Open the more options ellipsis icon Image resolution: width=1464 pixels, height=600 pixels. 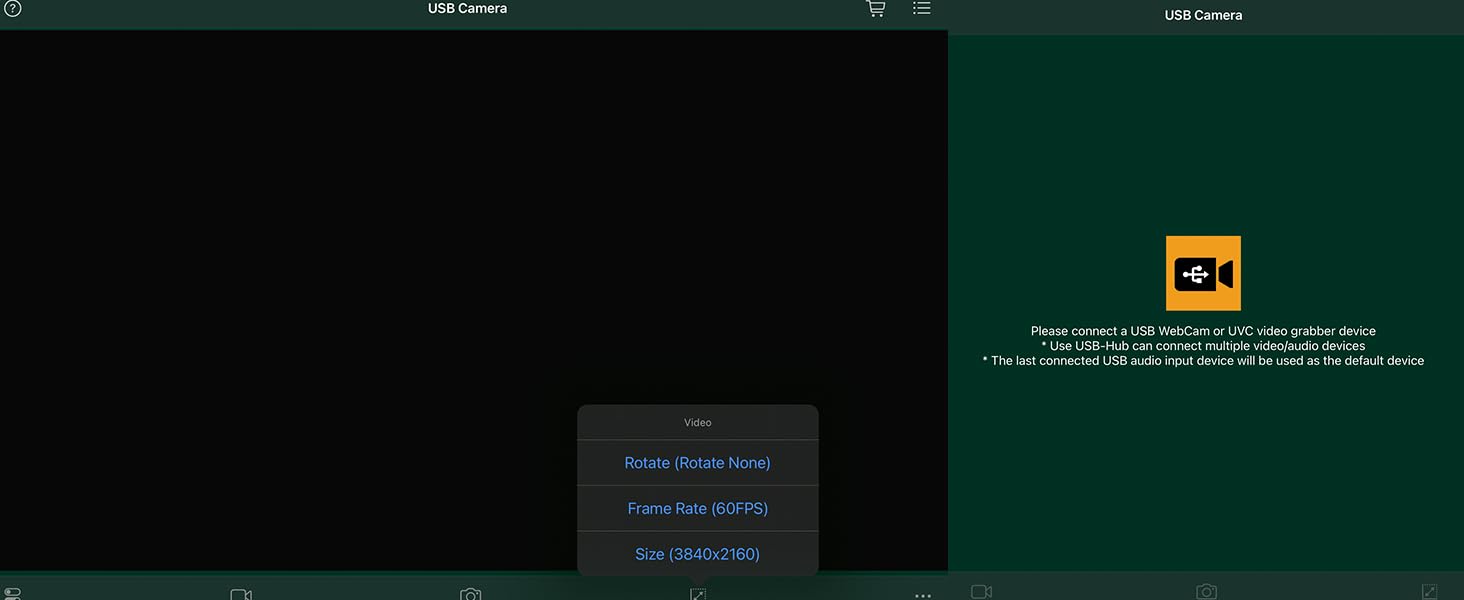tap(923, 595)
